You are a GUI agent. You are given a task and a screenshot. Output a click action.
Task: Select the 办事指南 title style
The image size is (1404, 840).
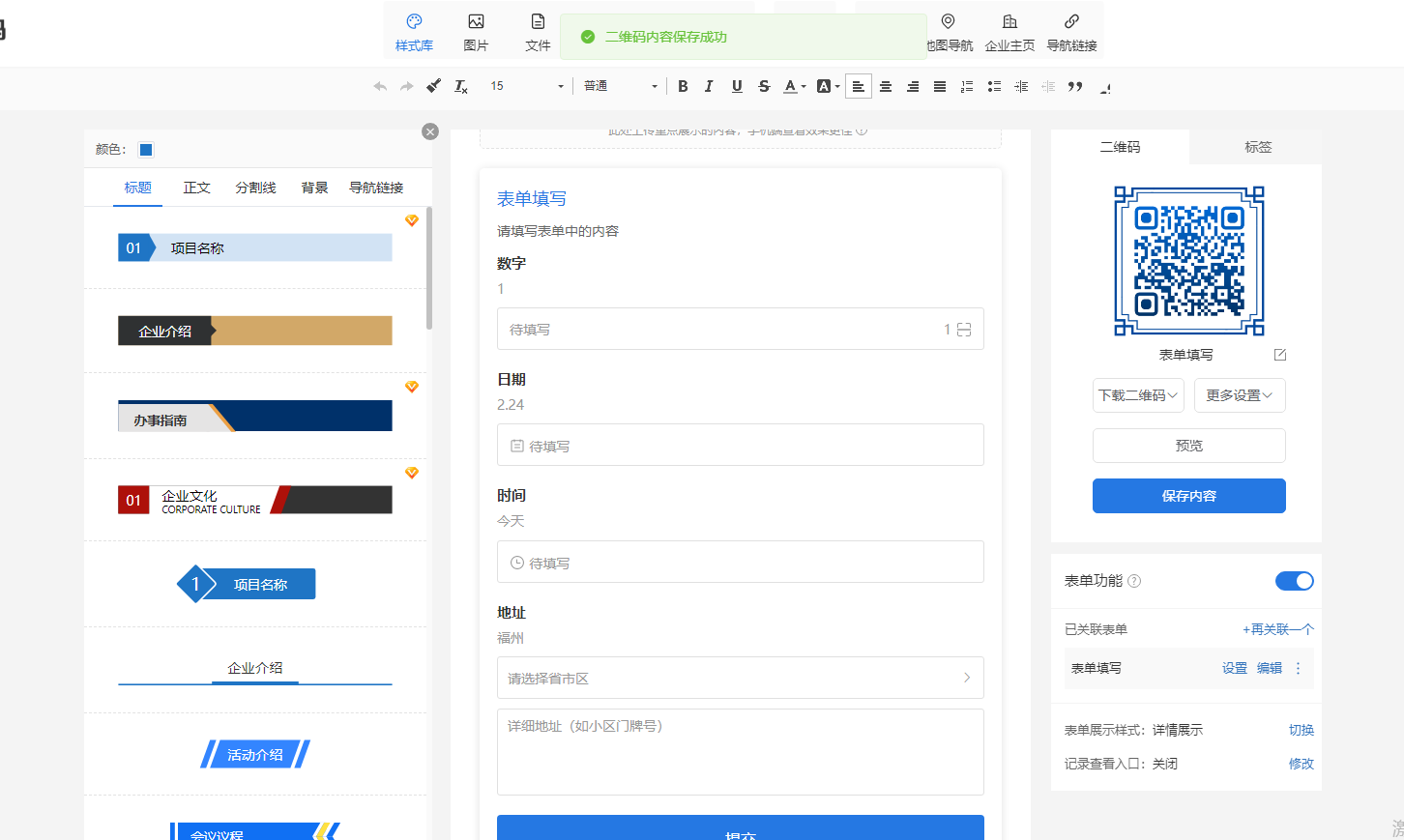(255, 416)
